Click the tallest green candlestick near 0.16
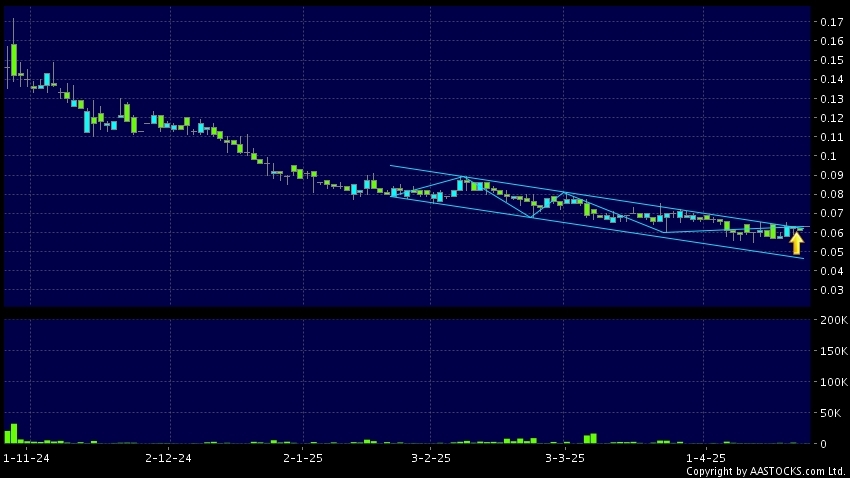850x478 pixels. [14, 60]
